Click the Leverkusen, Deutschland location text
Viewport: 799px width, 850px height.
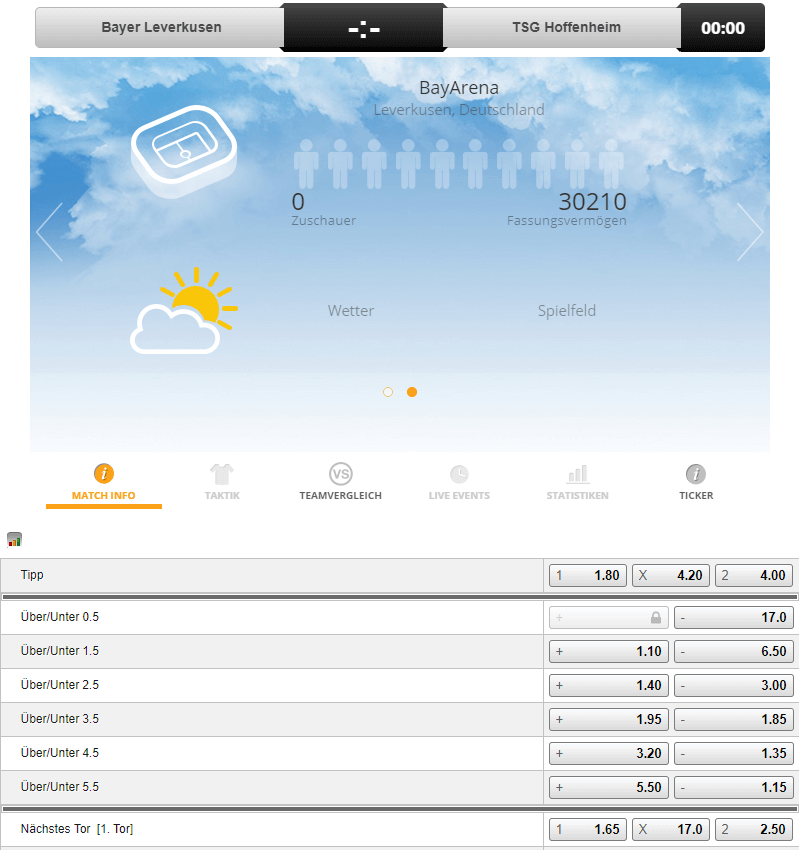459,110
